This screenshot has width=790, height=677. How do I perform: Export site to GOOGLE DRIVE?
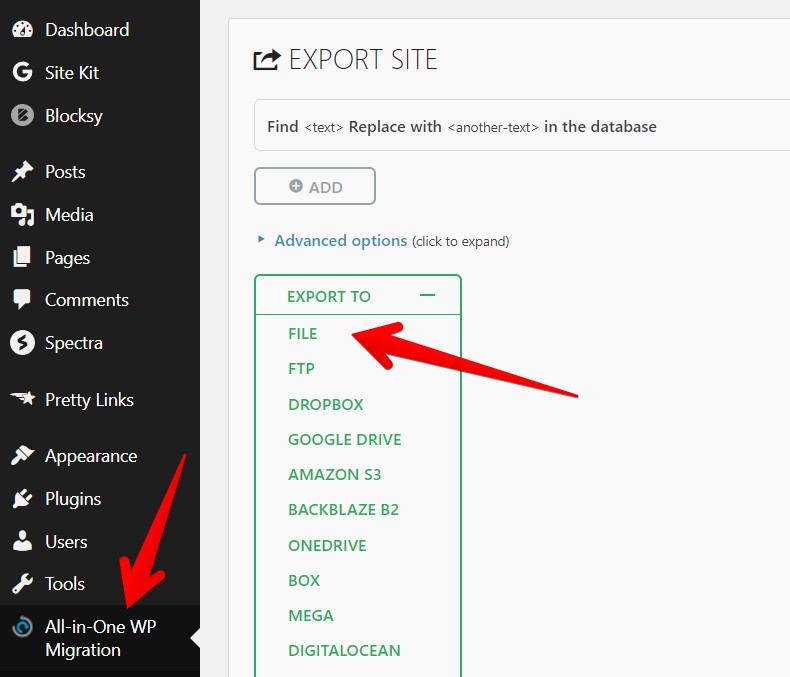[345, 439]
